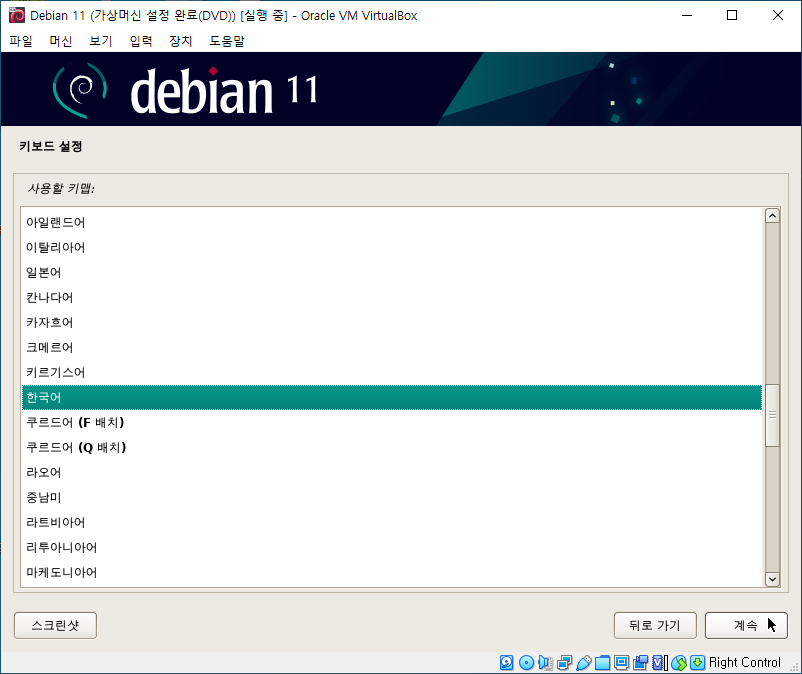The image size is (802, 674).
Task: Click the network adapters status icon
Action: point(565,662)
